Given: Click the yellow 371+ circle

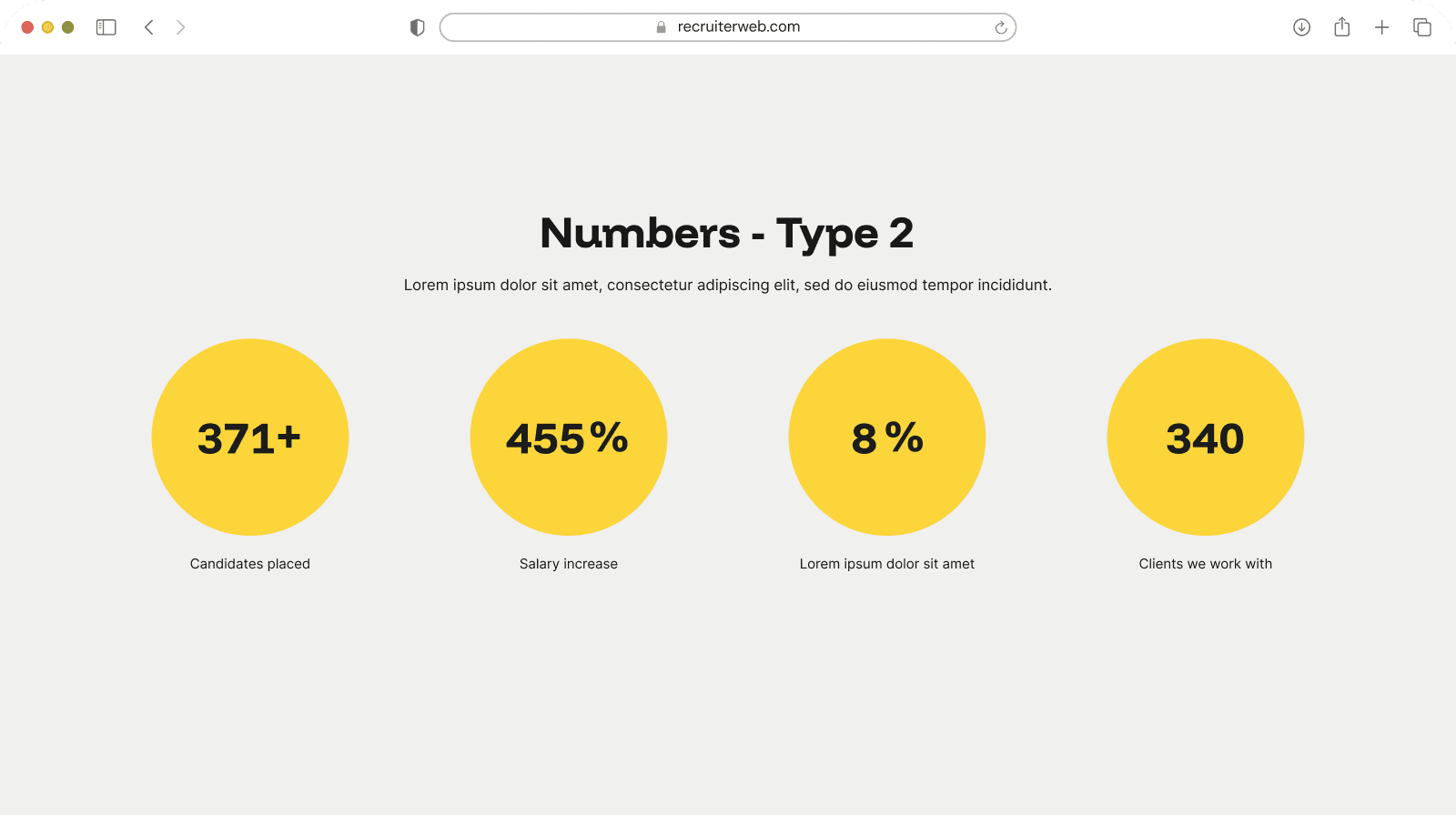Looking at the screenshot, I should click(x=250, y=438).
